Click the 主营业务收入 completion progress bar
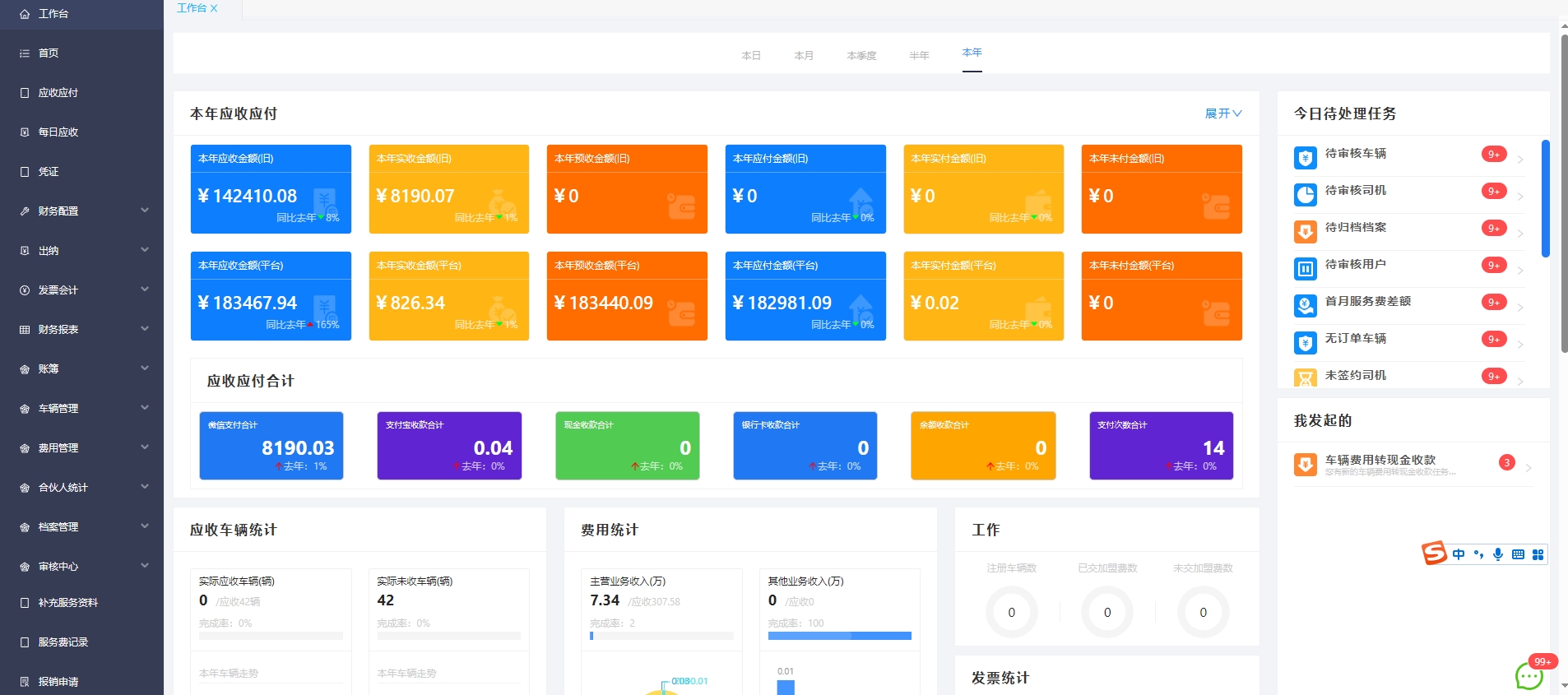Image resolution: width=1568 pixels, height=695 pixels. tap(661, 636)
